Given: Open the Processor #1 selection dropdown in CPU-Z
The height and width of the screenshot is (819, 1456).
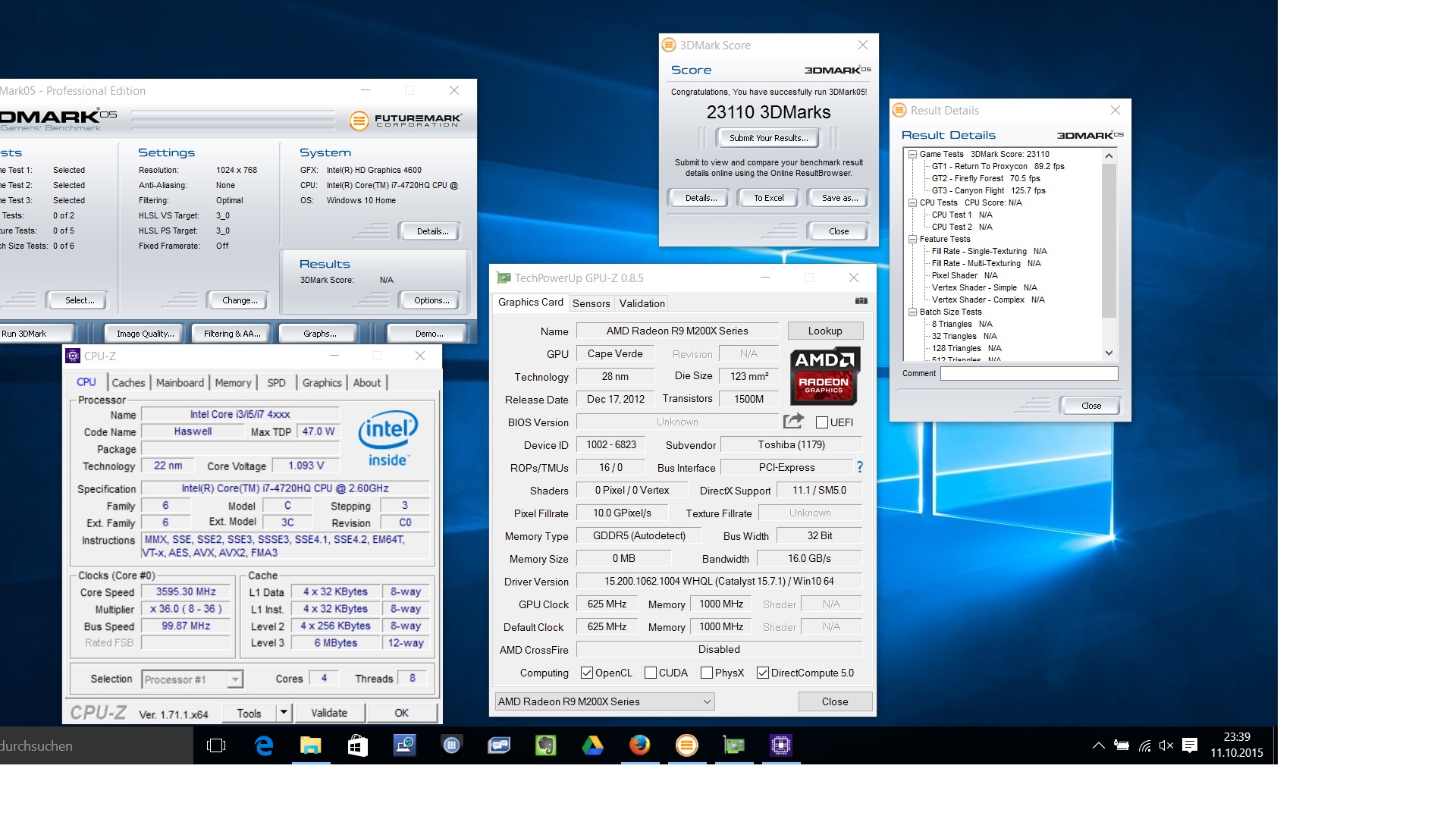Looking at the screenshot, I should pyautogui.click(x=192, y=679).
